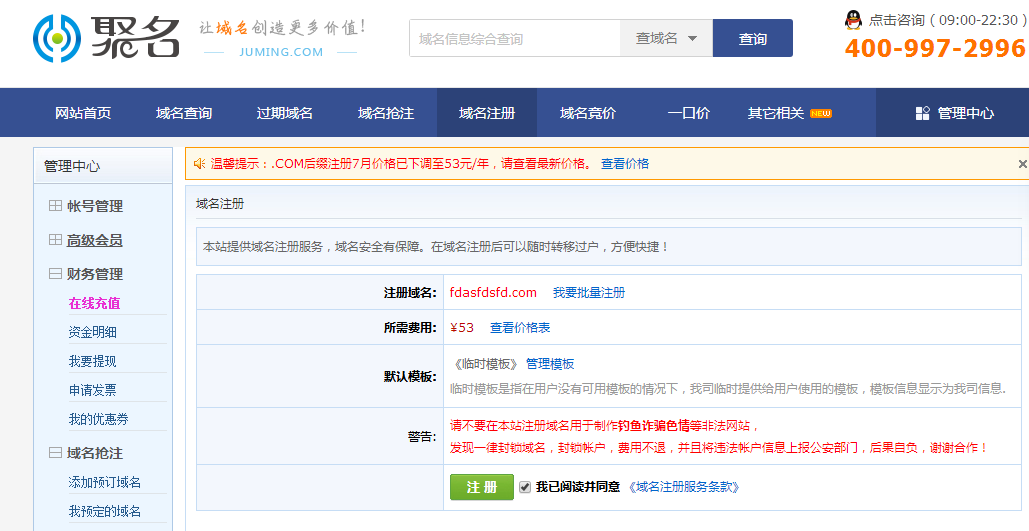Screen dimensions: 1029x531
Task: Collapse the 财务管理 sidebar section
Action: pyautogui.click(x=55, y=274)
